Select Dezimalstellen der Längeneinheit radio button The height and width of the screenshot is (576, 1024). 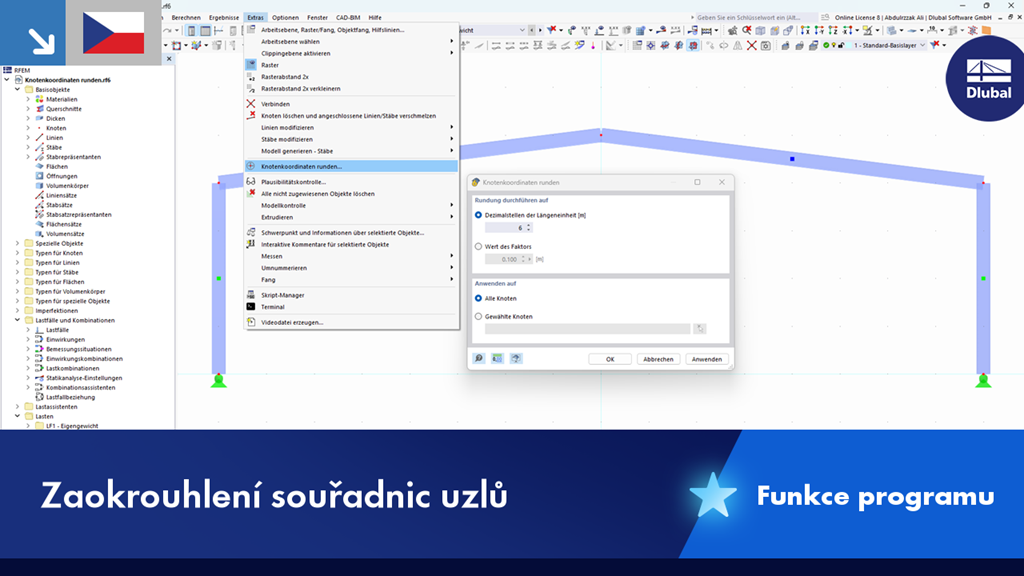(x=478, y=215)
